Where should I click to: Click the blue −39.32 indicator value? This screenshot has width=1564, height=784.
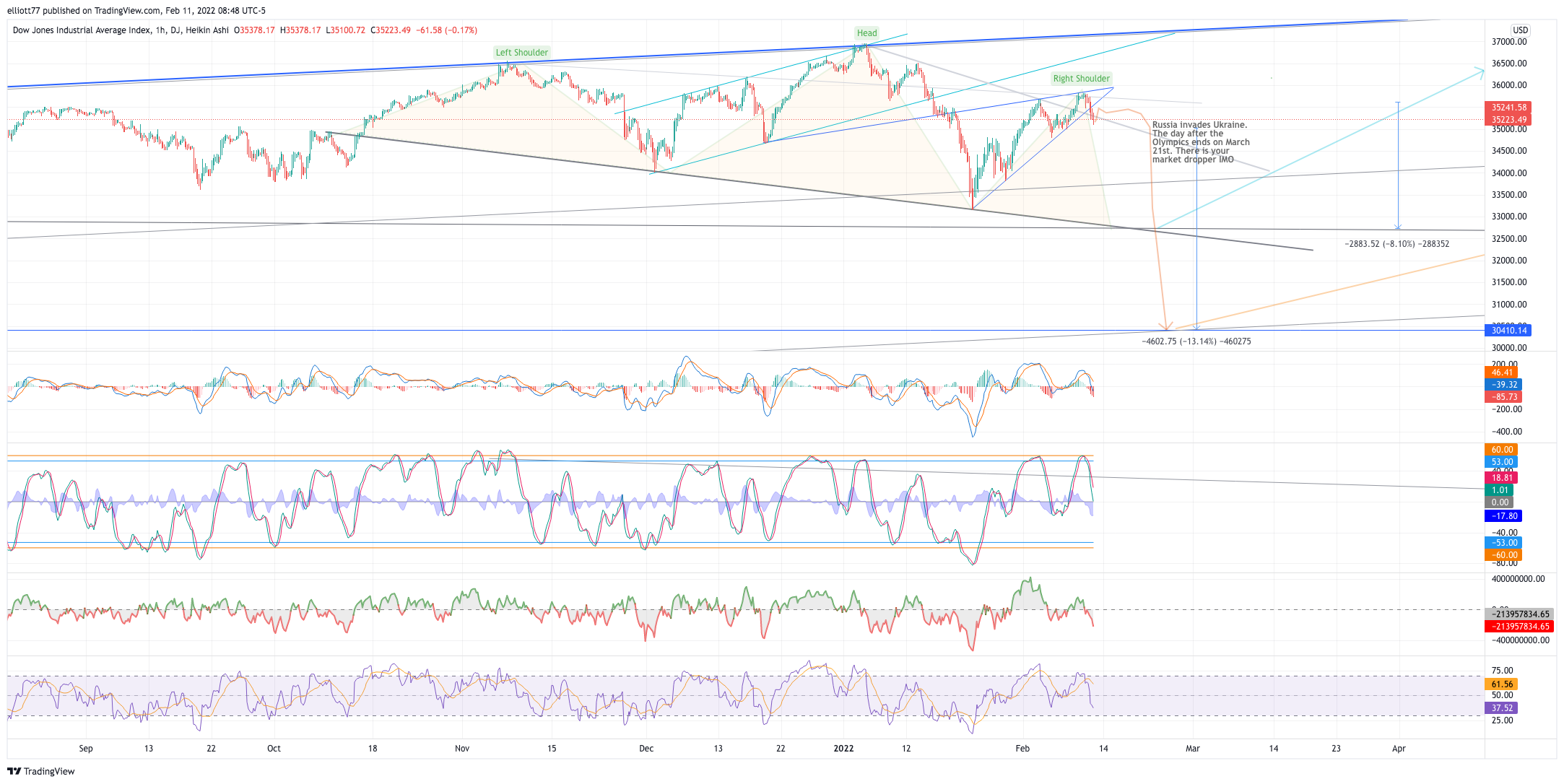click(1503, 385)
